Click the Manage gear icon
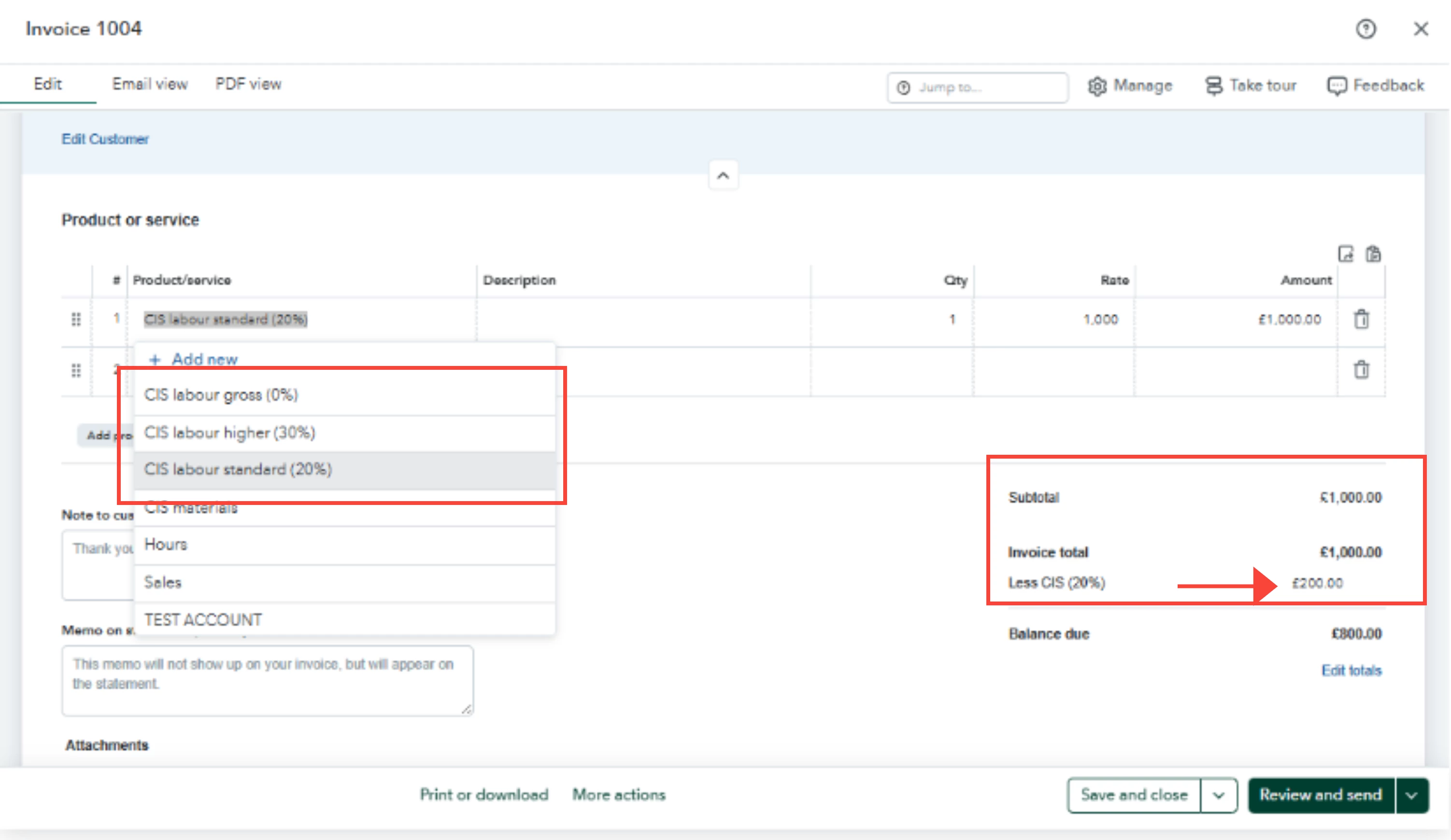Screen dimensions: 1451x840 pyautogui.click(x=1097, y=86)
